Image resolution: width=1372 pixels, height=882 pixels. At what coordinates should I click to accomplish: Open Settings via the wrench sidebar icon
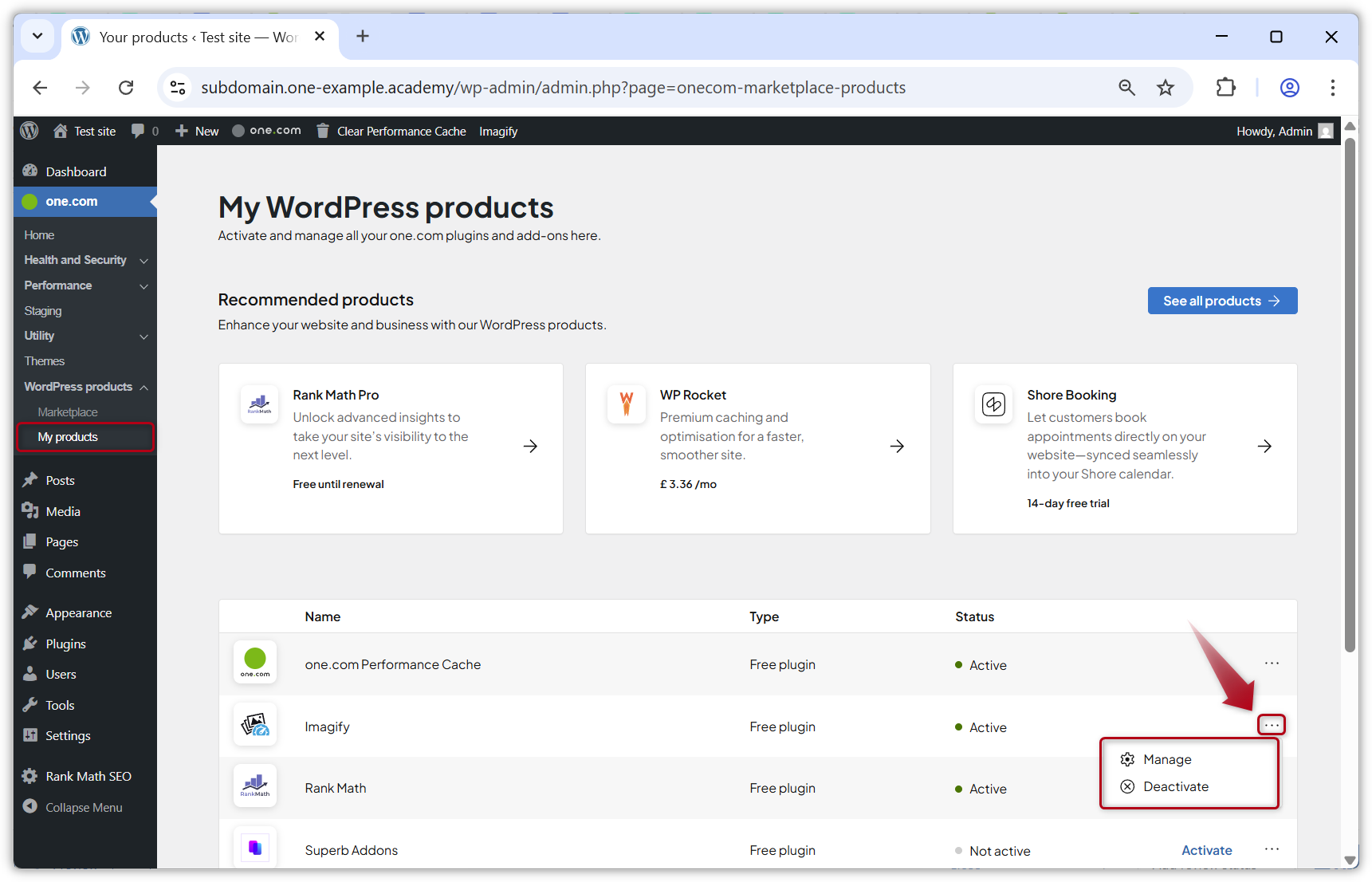(29, 735)
